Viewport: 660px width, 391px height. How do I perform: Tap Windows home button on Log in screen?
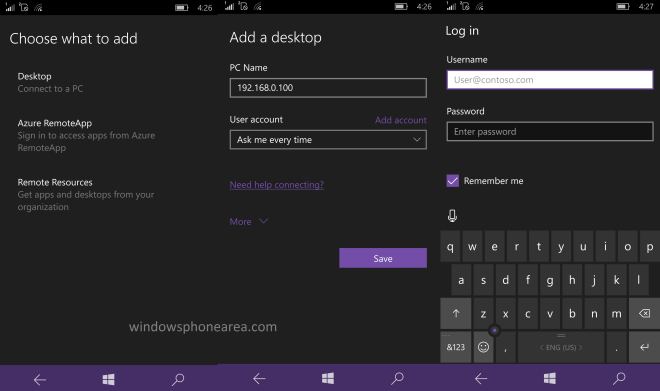pos(550,378)
